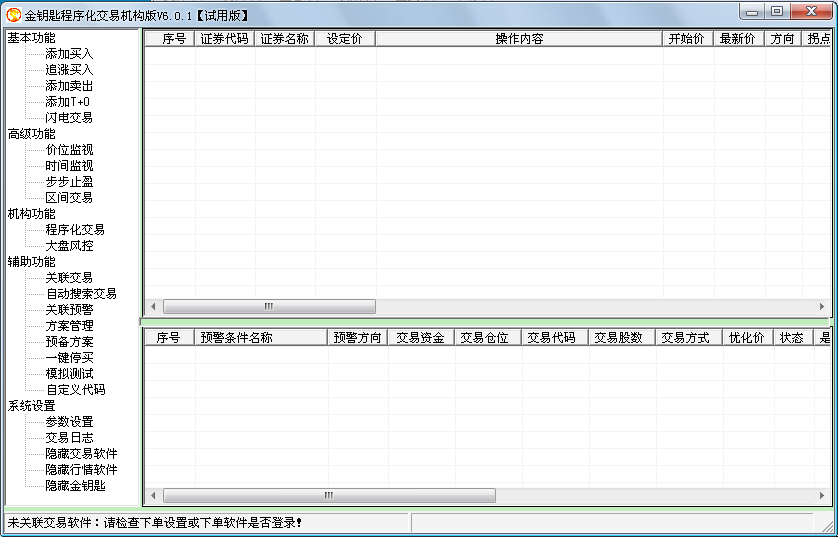Open 区间交易 function
The image size is (838, 537).
(69, 198)
